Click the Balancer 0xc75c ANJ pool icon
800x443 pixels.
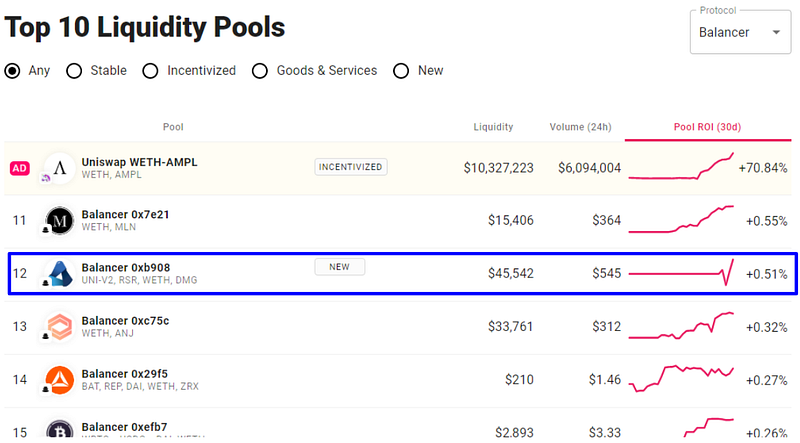pyautogui.click(x=60, y=326)
